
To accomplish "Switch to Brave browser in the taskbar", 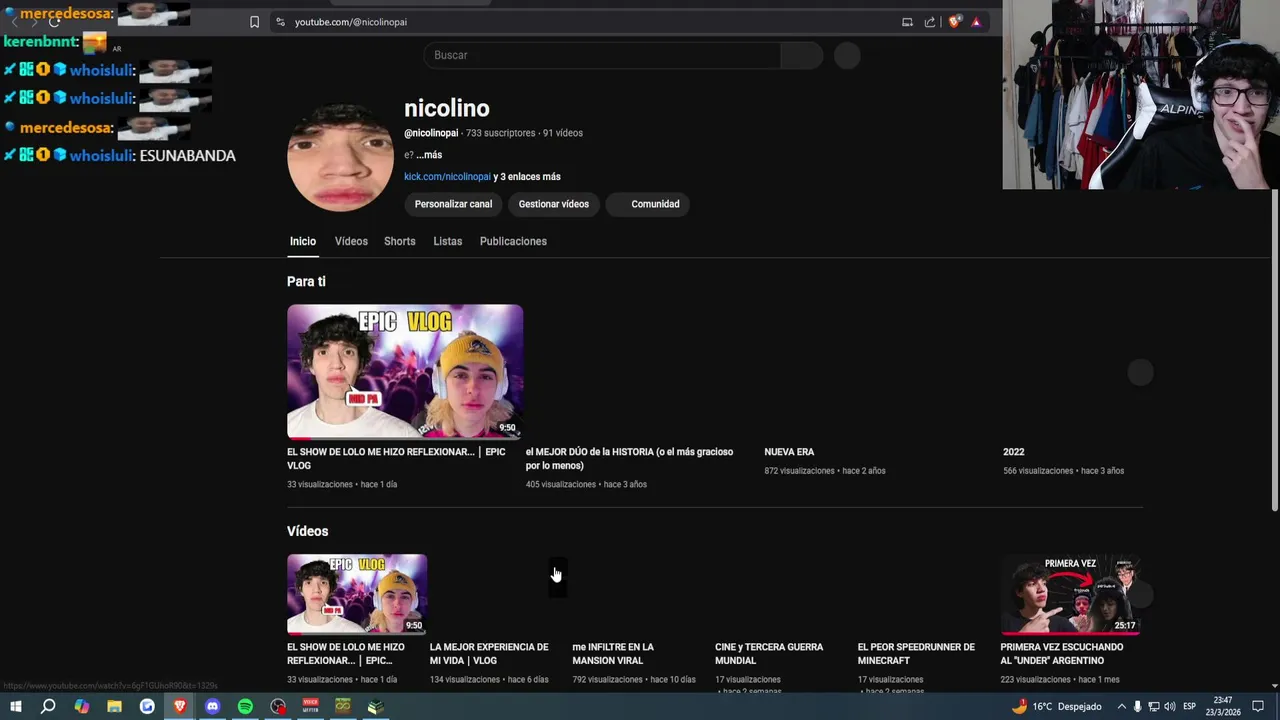I will (180, 706).
